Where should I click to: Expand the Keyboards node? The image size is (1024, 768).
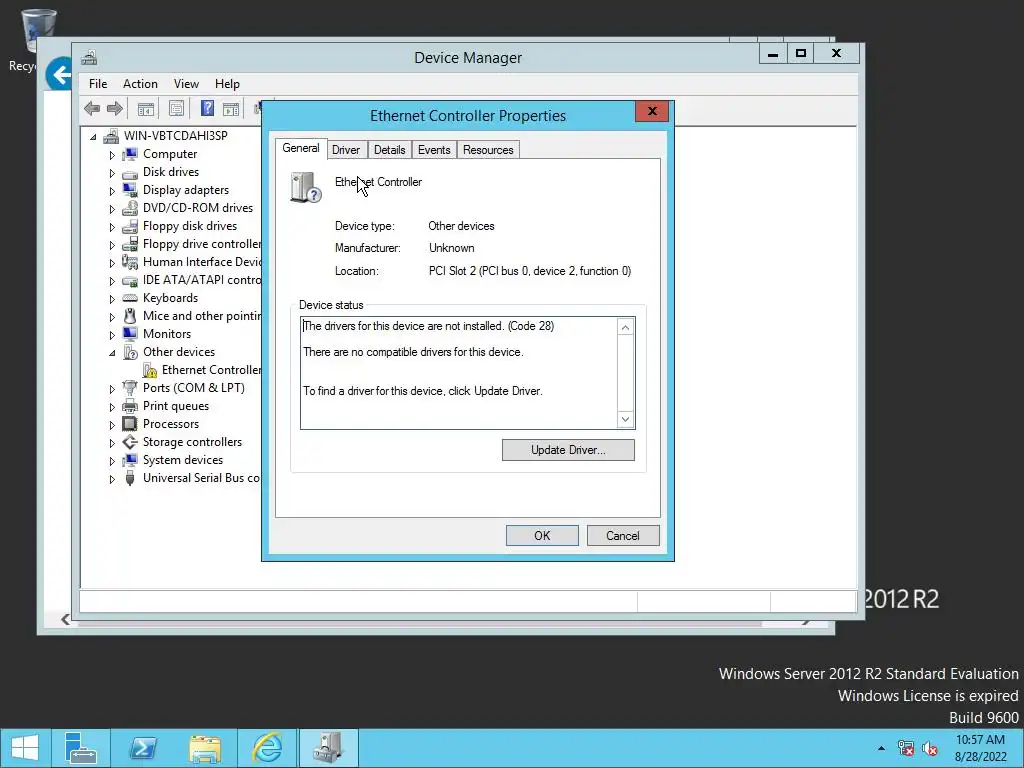pyautogui.click(x=112, y=299)
